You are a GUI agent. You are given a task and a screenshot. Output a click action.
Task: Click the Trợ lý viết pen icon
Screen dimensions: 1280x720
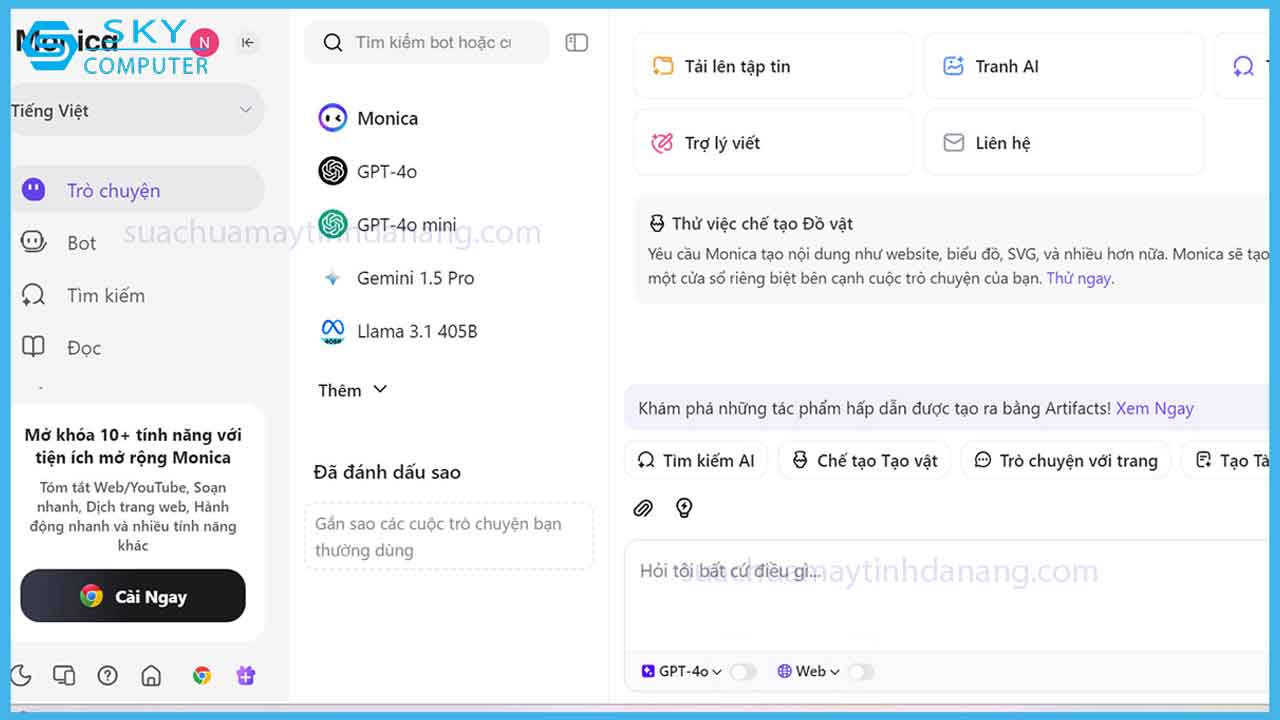coord(662,142)
